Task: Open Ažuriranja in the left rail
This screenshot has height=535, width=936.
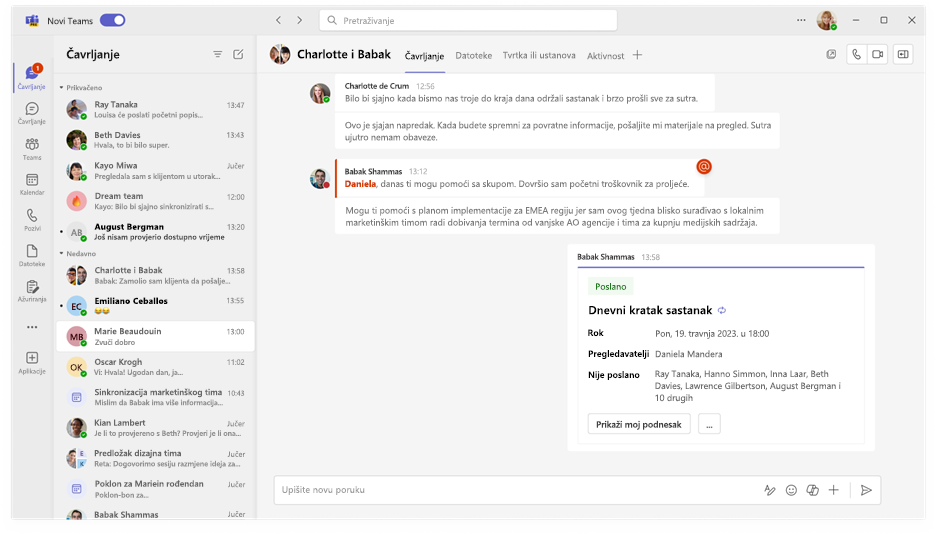Action: (x=32, y=291)
